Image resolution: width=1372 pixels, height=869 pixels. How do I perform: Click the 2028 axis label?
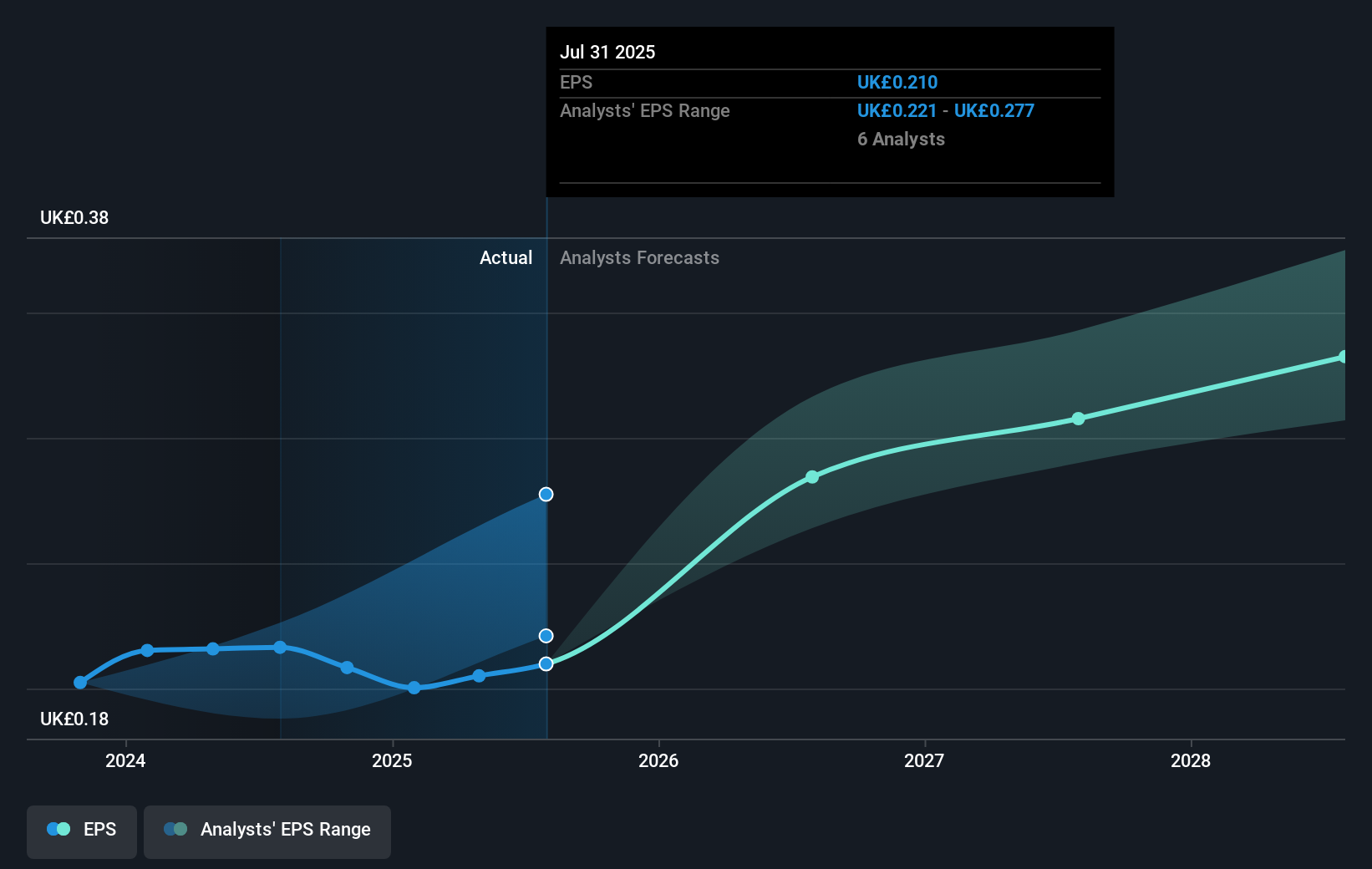click(1192, 761)
